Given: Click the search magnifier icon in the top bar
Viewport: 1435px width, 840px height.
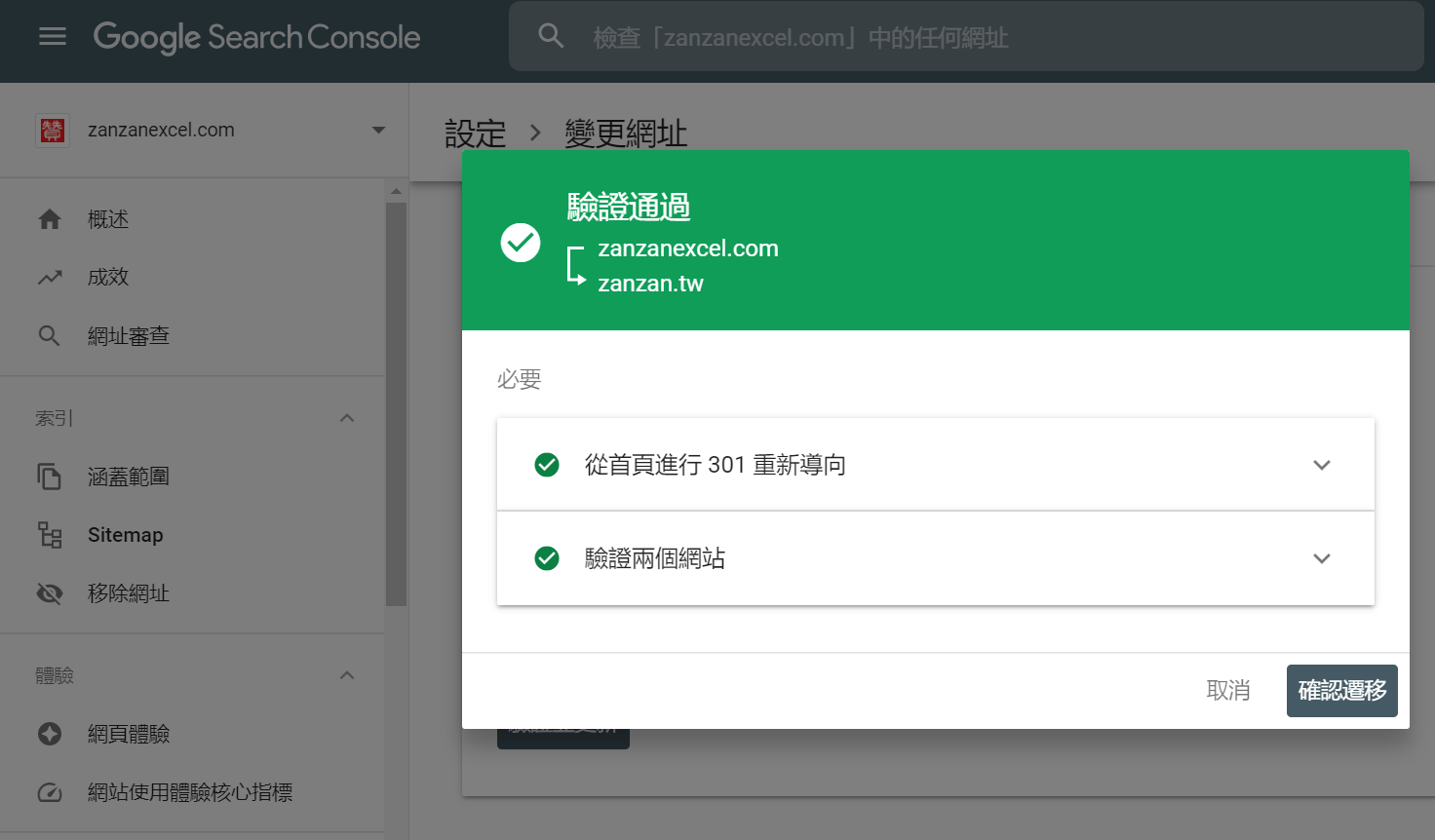Looking at the screenshot, I should (551, 36).
